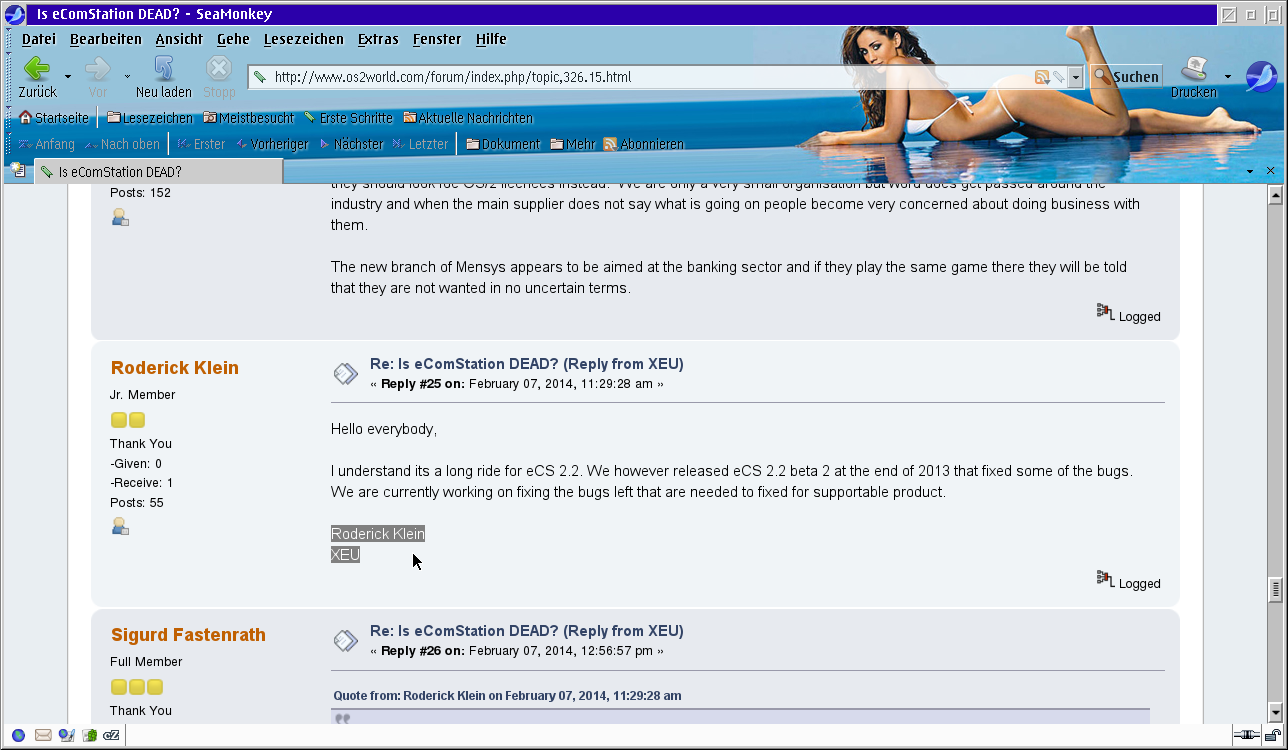
Task: Click Roderick Klein's view-profile icon
Action: pos(120,526)
